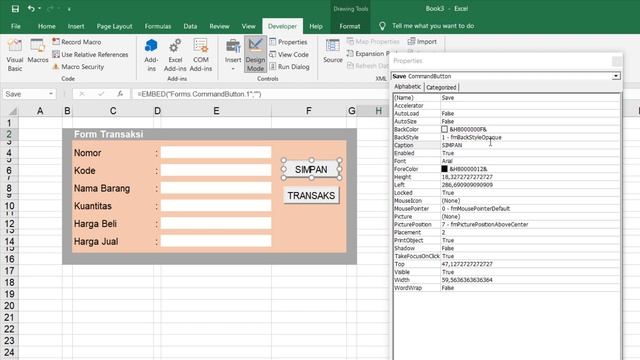Select the WordWrap property row

506,288
